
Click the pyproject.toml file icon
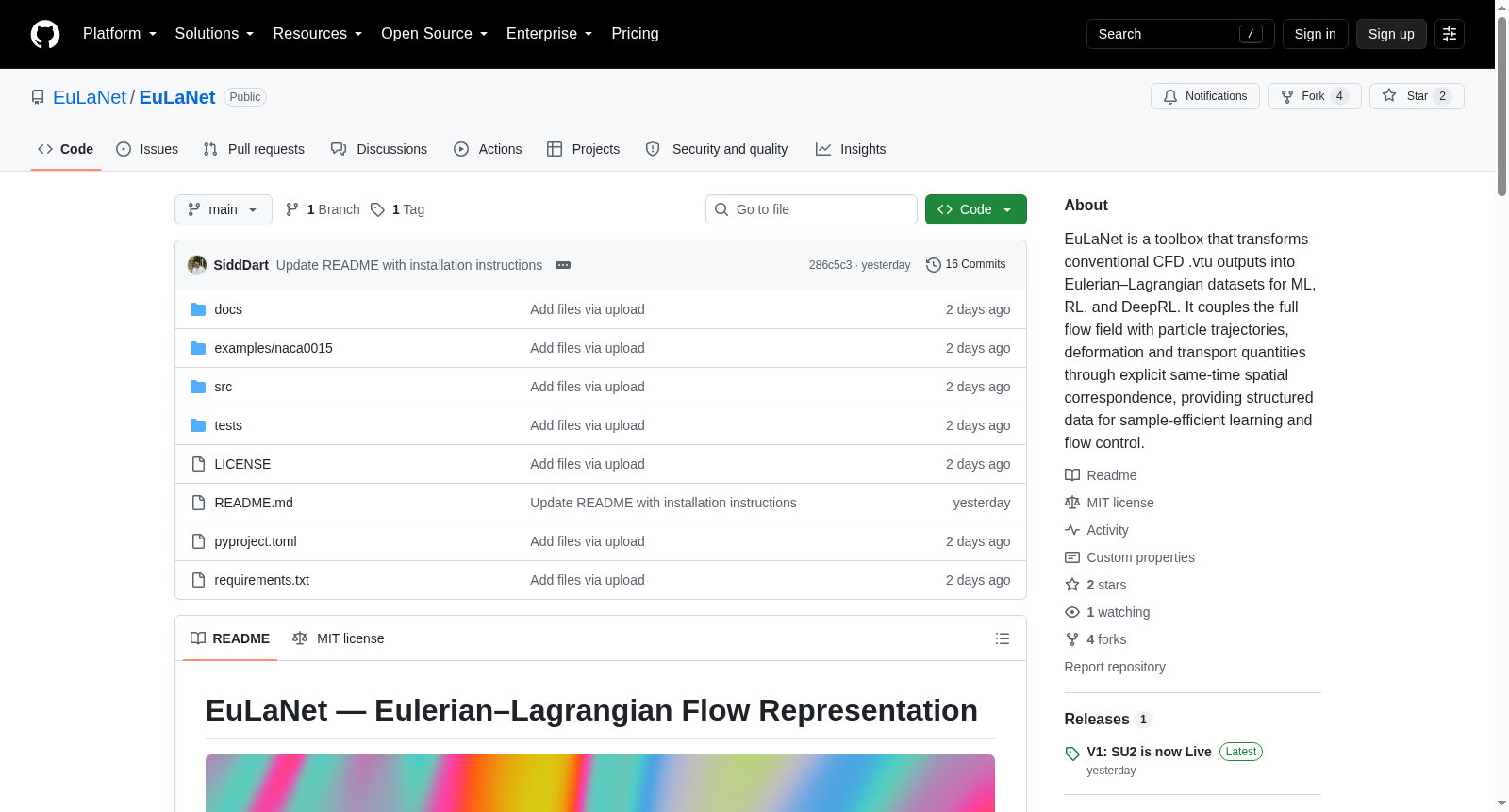pos(198,541)
